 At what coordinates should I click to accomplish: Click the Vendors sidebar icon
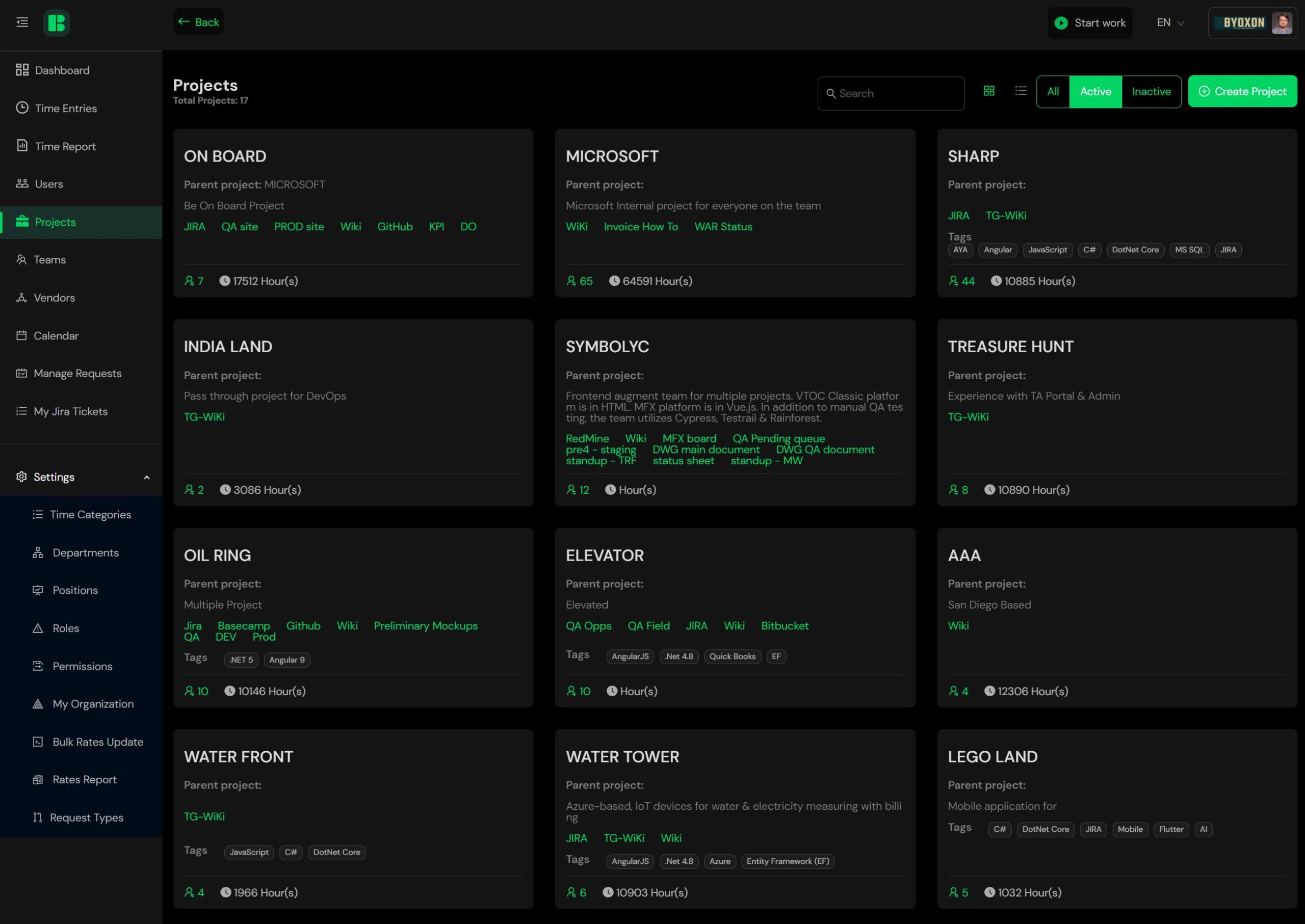click(21, 298)
